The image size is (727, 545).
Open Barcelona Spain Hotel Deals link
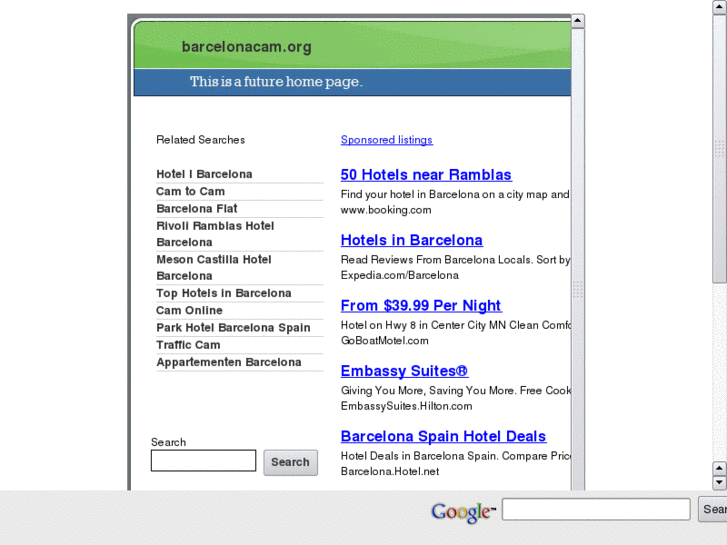(443, 436)
